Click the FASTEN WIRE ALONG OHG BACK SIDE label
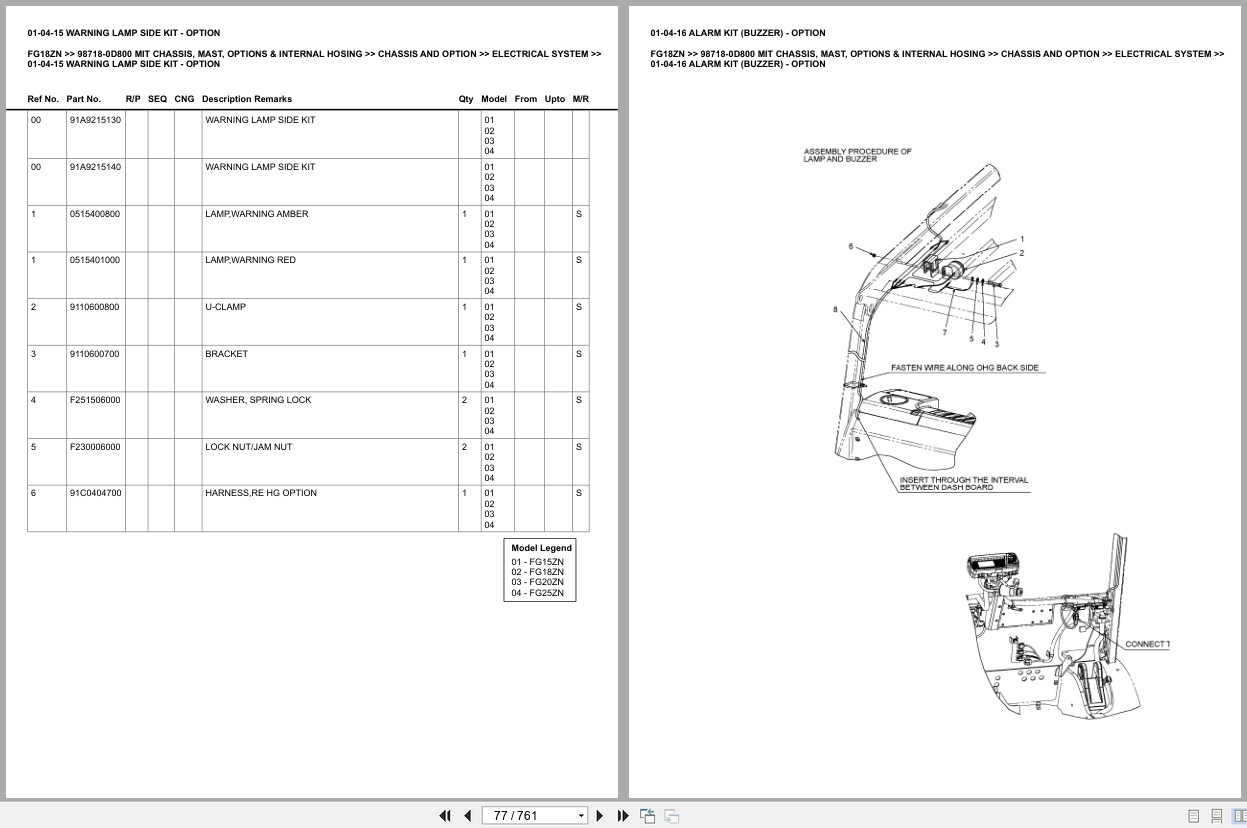 point(965,368)
